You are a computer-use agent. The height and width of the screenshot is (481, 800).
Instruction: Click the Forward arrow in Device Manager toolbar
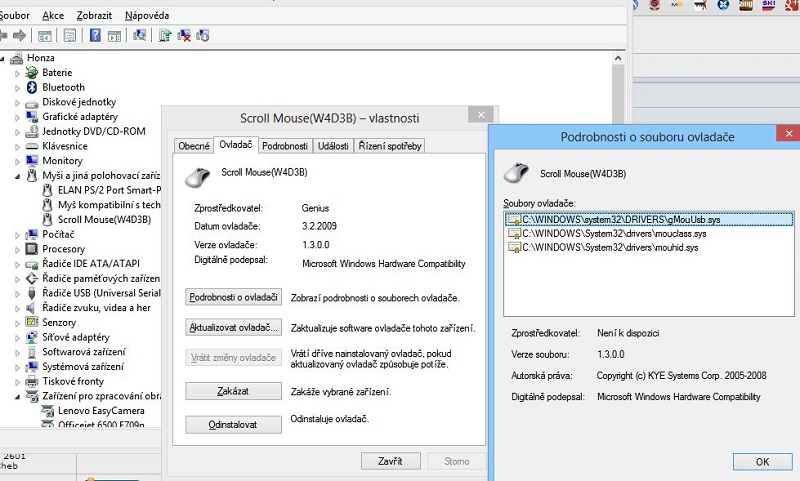click(19, 35)
